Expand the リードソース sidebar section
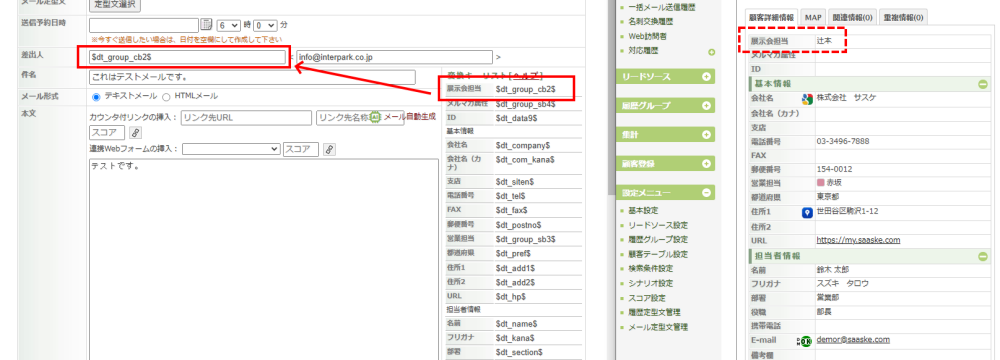This screenshot has width=1000, height=360. pos(665,77)
